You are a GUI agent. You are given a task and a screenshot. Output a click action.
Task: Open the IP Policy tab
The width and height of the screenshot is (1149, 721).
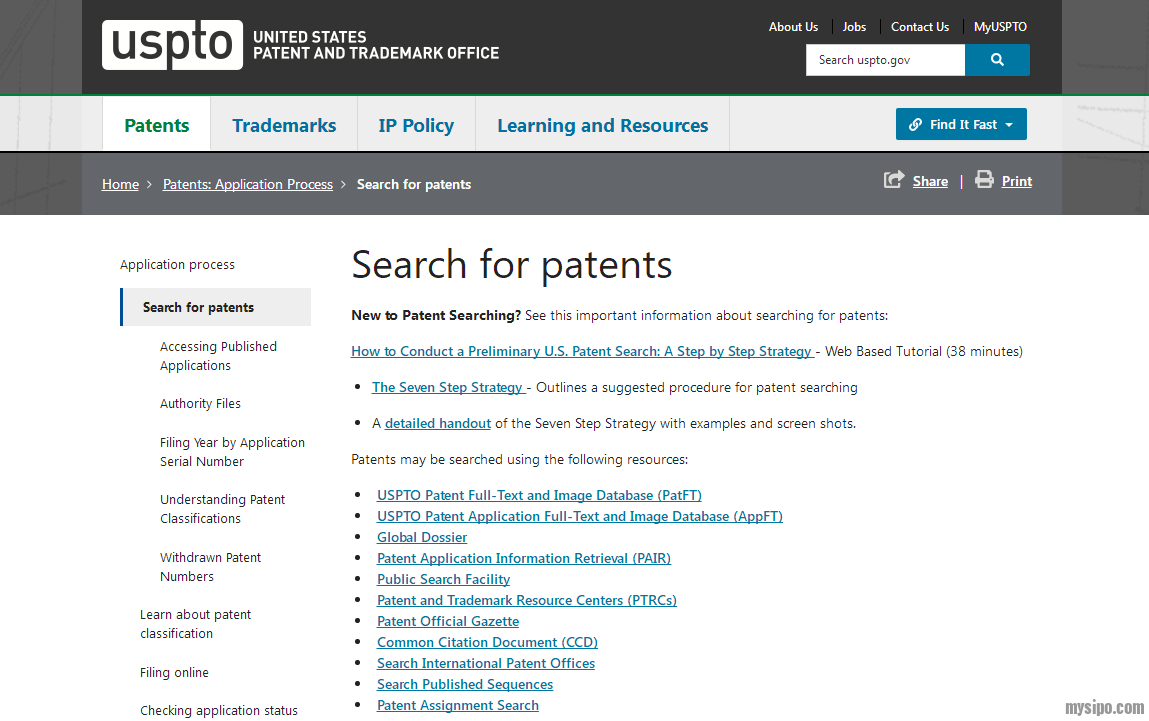416,125
